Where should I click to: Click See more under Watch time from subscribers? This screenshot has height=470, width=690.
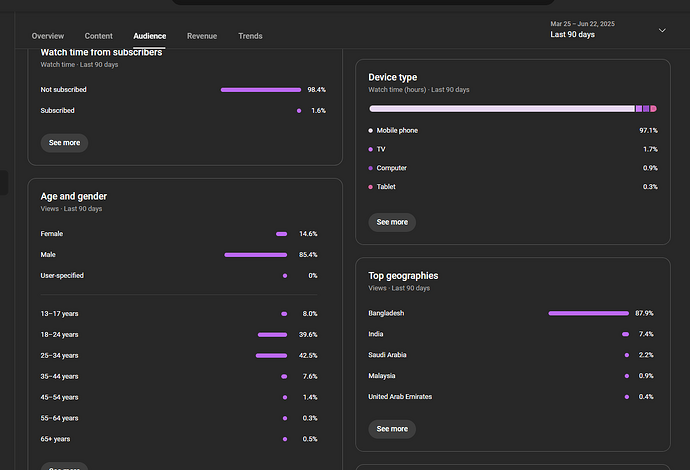(64, 143)
